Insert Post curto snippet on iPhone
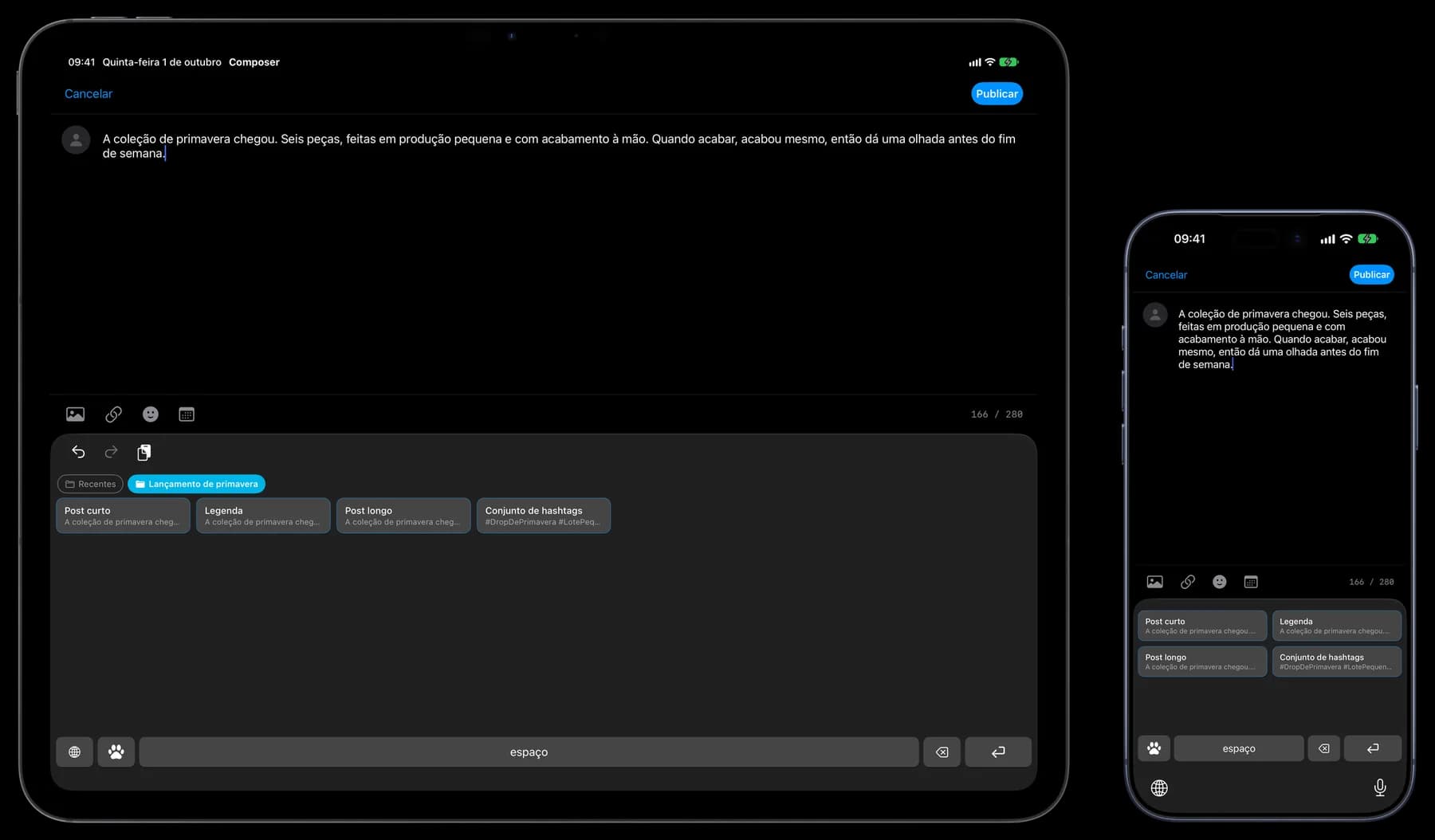This screenshot has height=840, width=1435. pos(1202,626)
